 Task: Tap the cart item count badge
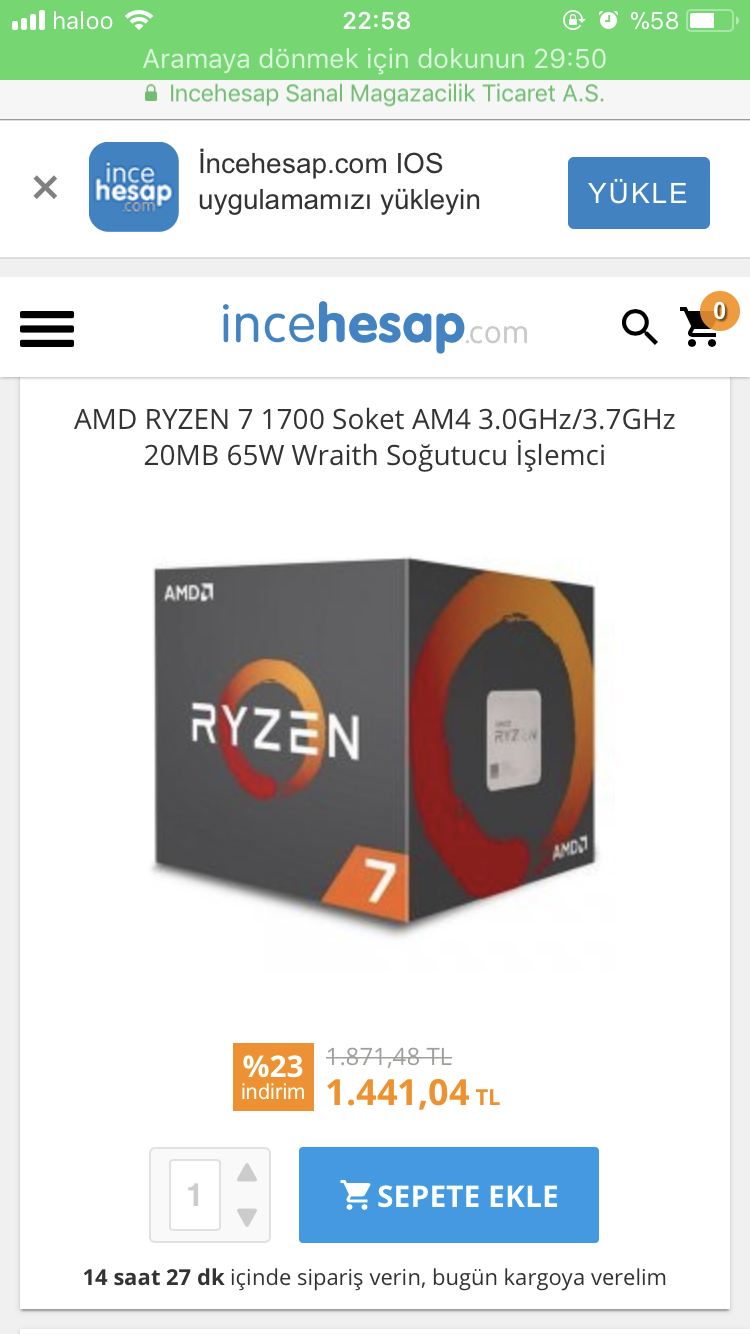pyautogui.click(x=719, y=310)
